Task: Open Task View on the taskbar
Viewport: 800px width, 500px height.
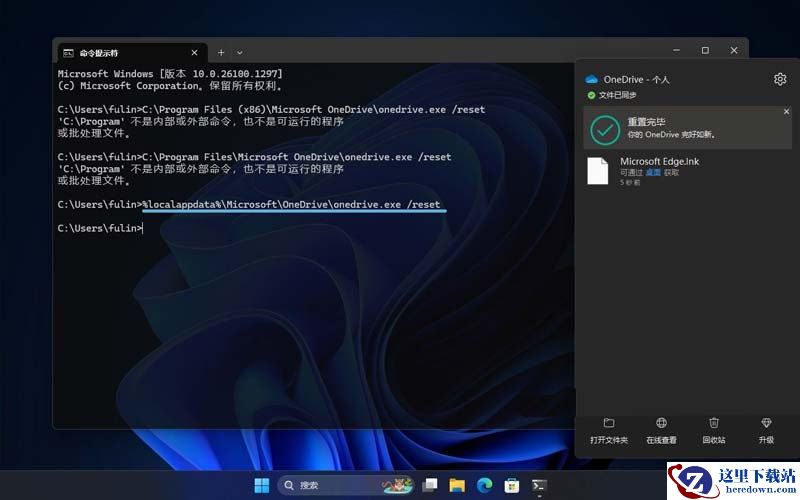Action: tap(430, 485)
